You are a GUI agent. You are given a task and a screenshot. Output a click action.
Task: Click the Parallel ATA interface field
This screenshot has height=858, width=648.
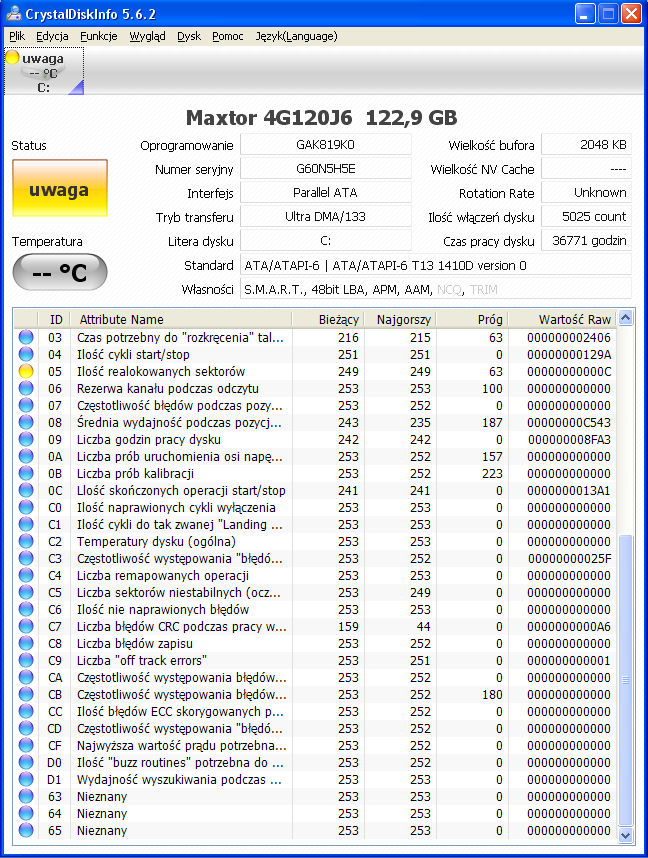[326, 193]
